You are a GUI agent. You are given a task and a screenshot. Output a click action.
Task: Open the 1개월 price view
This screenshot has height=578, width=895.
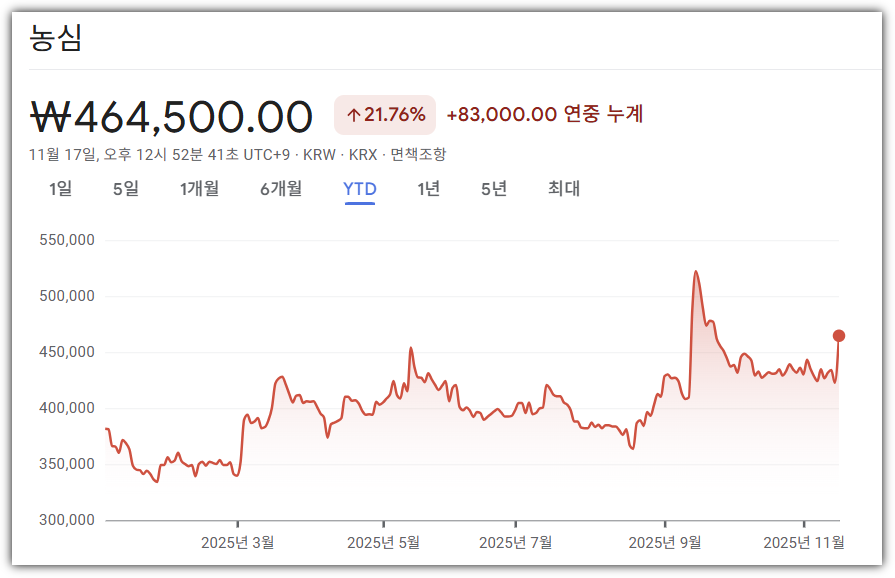point(200,189)
